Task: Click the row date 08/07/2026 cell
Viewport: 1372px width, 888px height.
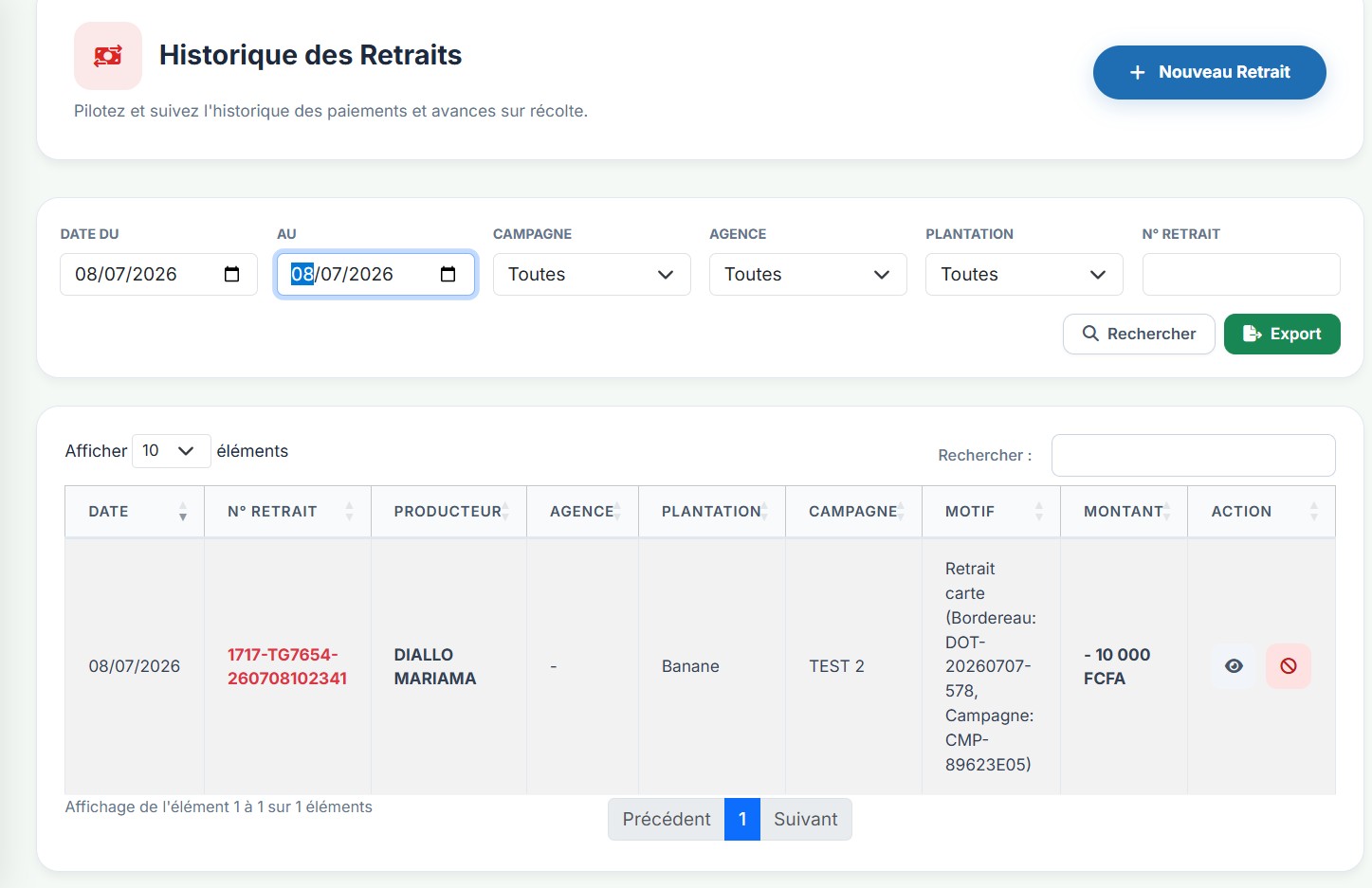Action: coord(135,666)
